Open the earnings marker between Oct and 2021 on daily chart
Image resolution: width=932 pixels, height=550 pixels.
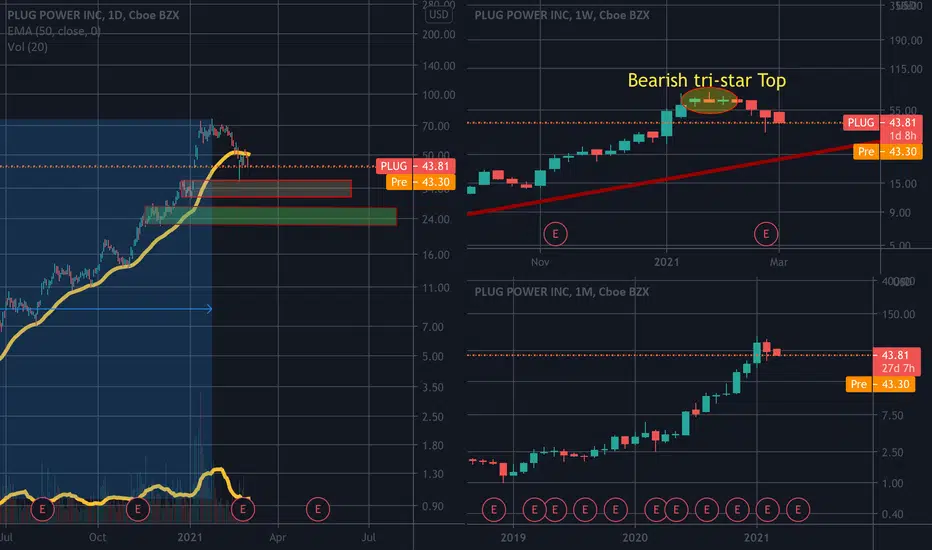pos(138,510)
